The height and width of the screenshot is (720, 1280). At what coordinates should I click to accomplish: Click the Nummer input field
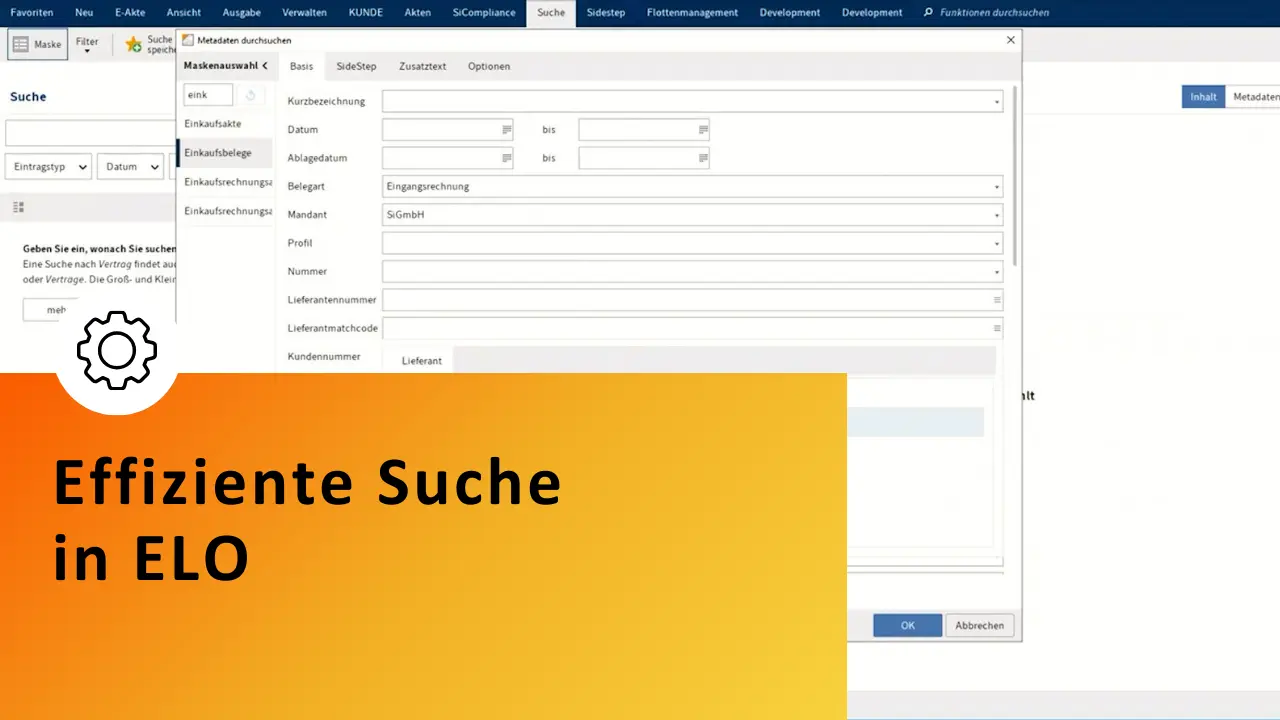692,272
